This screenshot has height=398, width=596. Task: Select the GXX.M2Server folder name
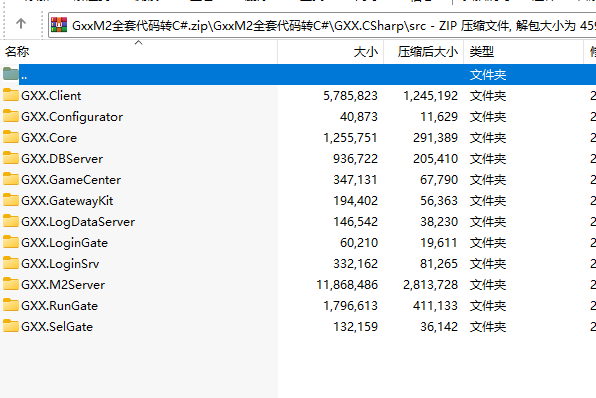(x=63, y=285)
